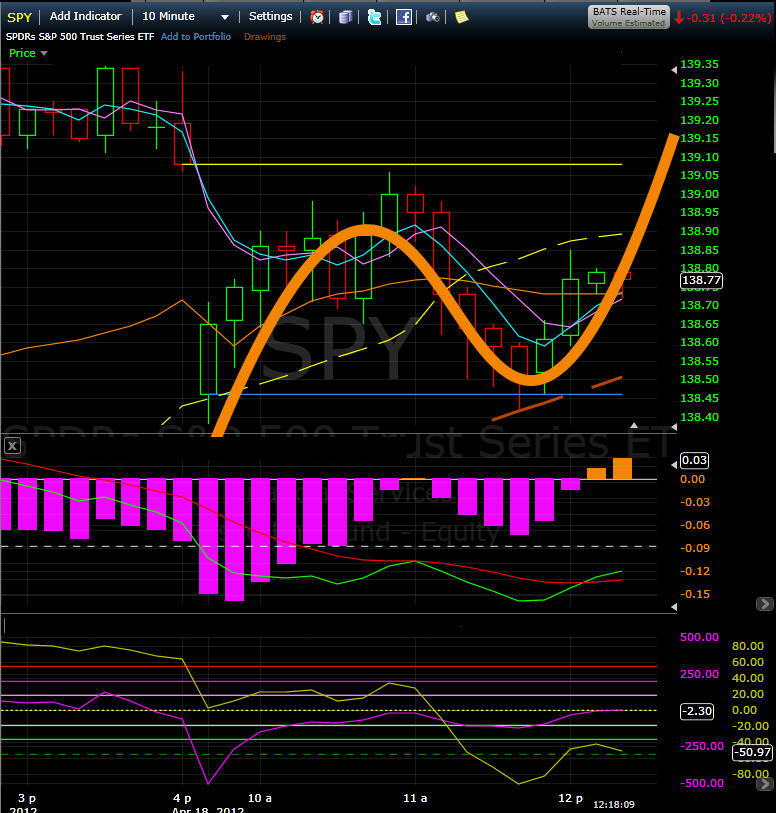
Task: Take a chart snapshot with camera icon
Action: coord(432,18)
